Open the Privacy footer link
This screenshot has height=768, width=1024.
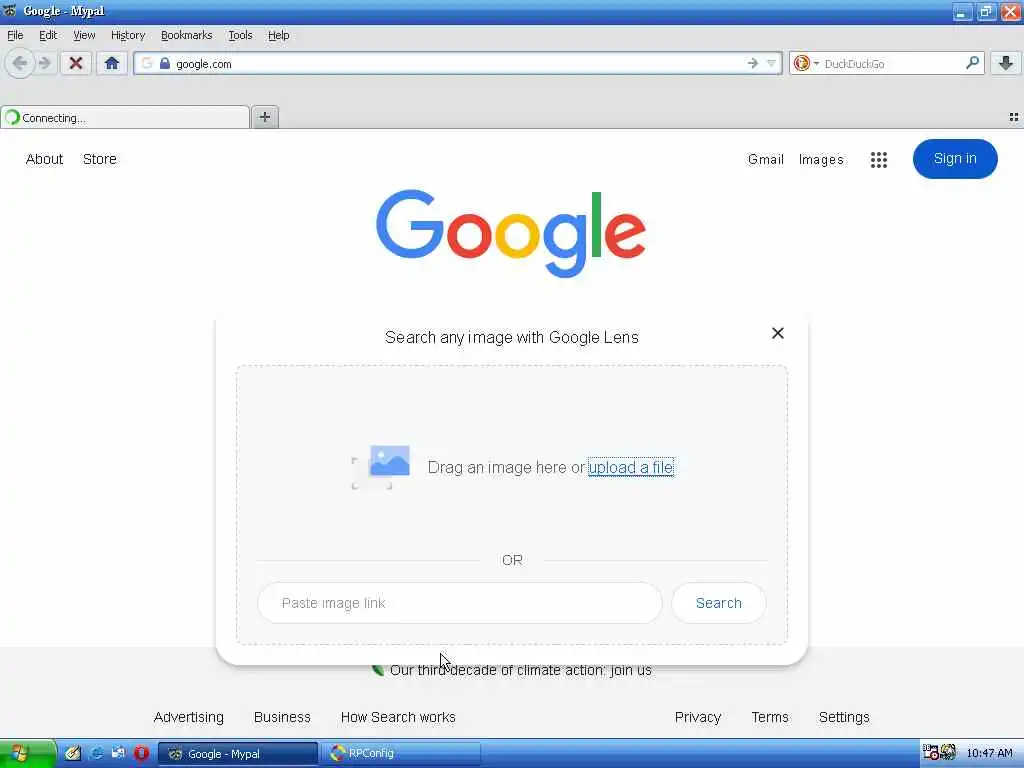pos(697,717)
